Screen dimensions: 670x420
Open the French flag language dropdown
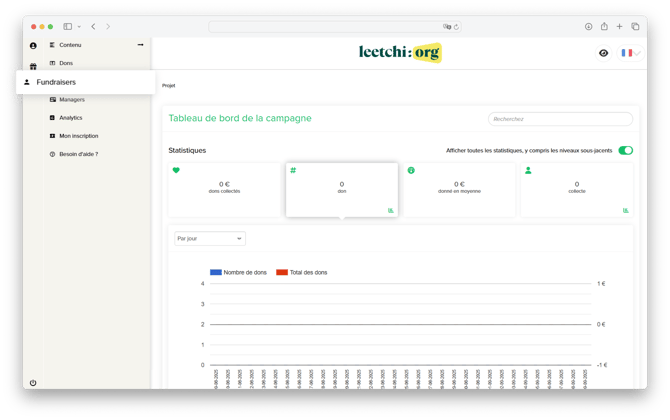[x=631, y=53]
